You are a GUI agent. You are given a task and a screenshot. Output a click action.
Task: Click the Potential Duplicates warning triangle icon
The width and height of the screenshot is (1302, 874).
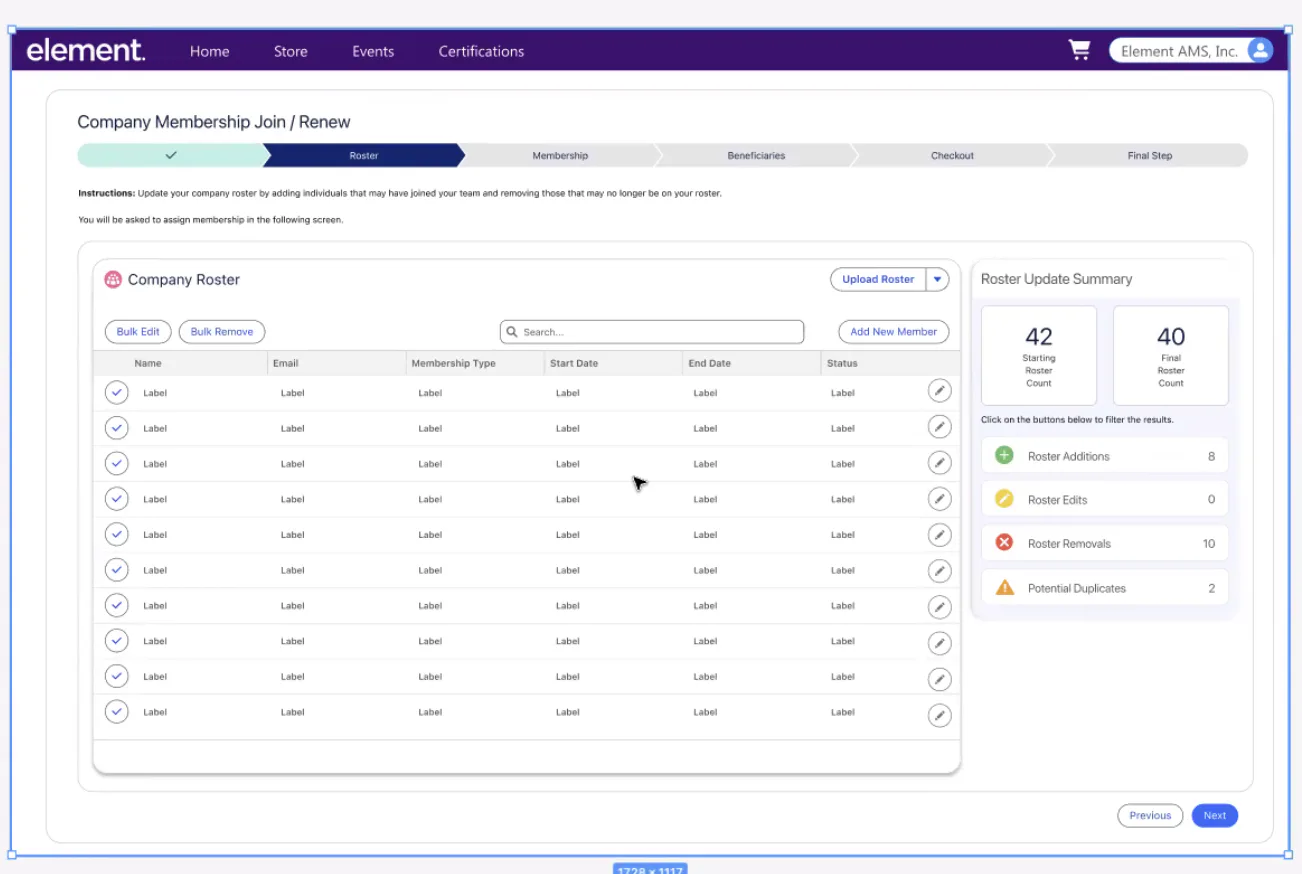point(1004,588)
